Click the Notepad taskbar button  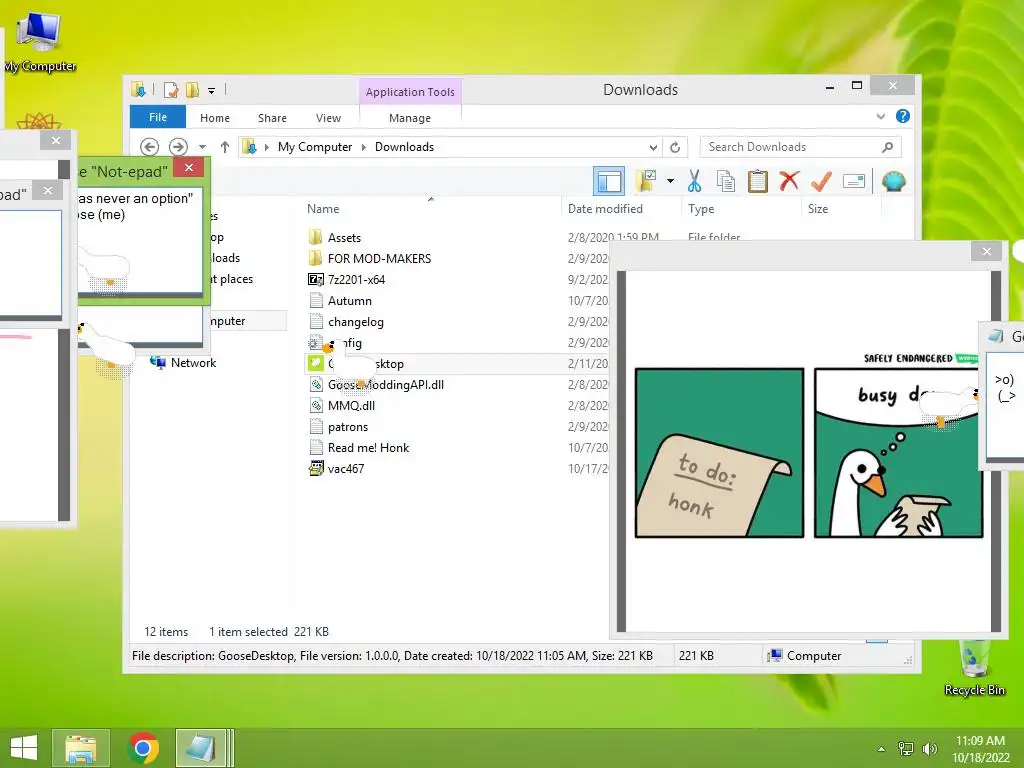pos(202,748)
